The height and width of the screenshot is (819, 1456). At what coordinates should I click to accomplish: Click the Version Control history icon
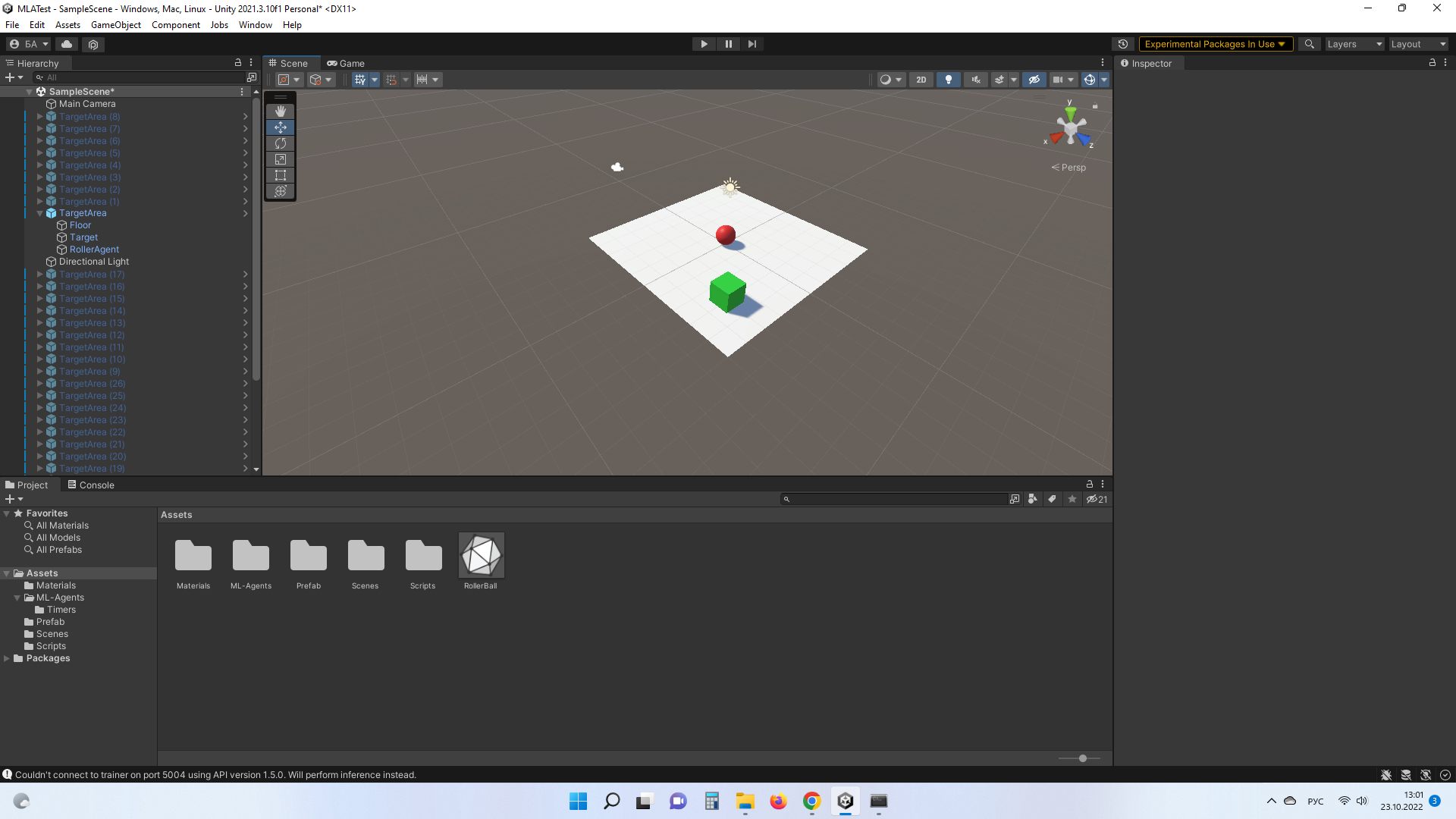(1123, 44)
